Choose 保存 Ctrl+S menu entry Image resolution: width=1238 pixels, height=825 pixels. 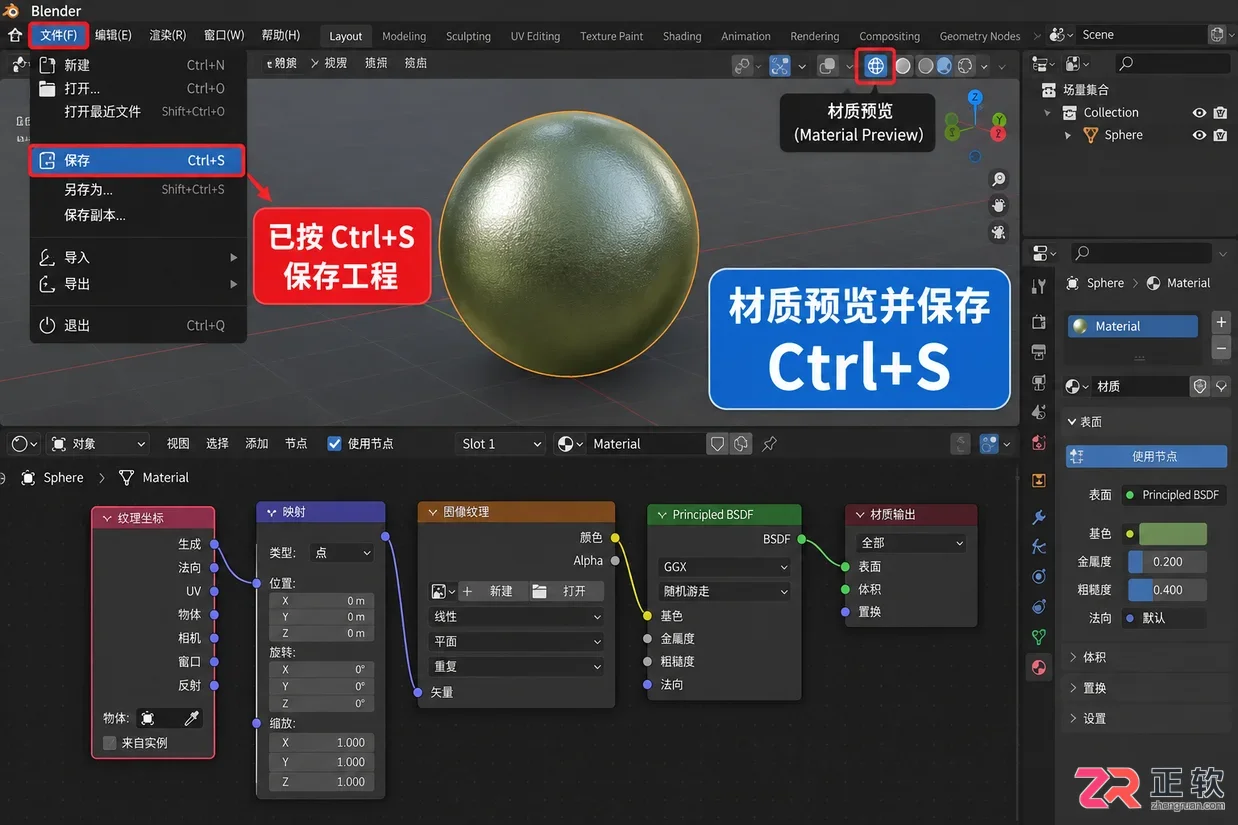coord(136,160)
